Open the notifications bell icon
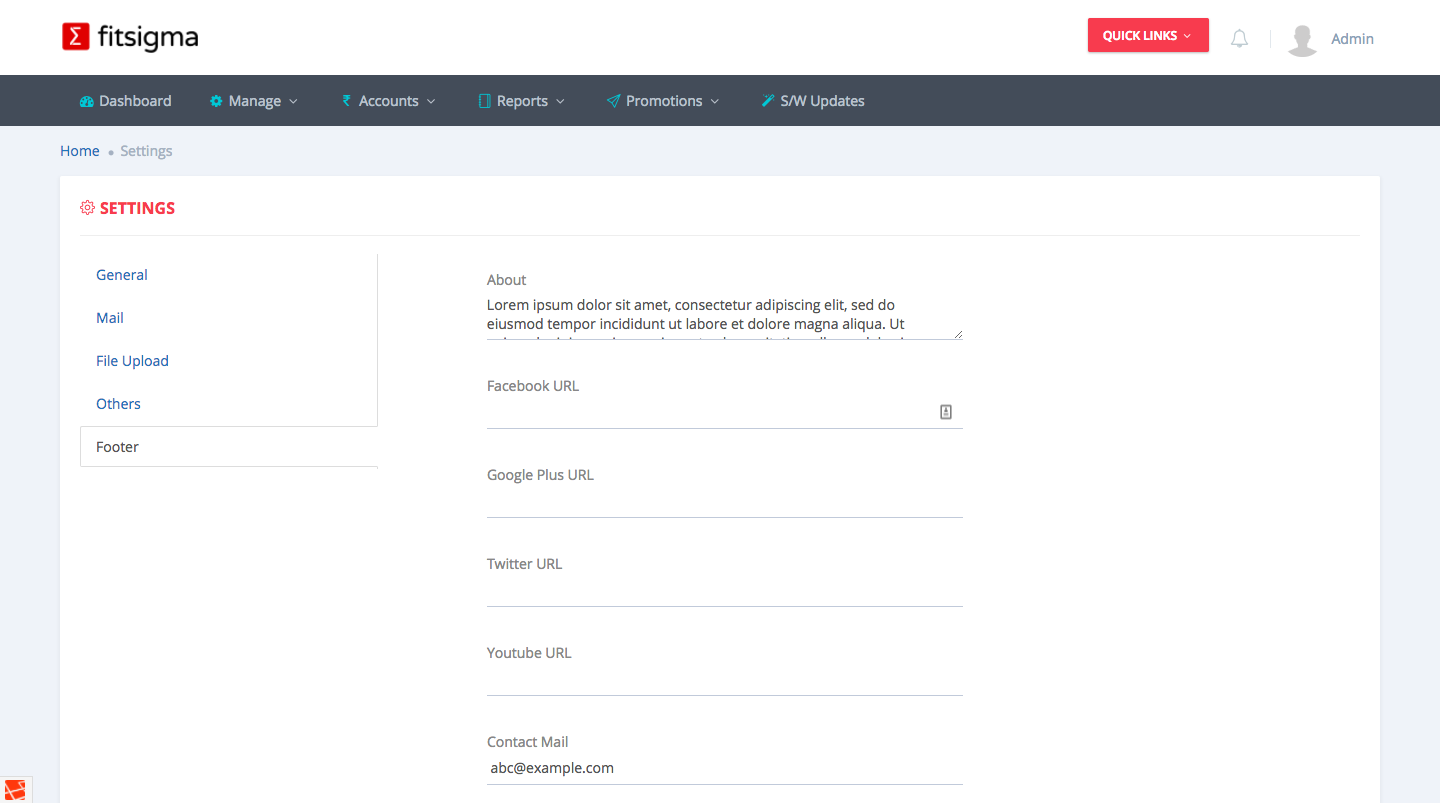 [x=1239, y=39]
